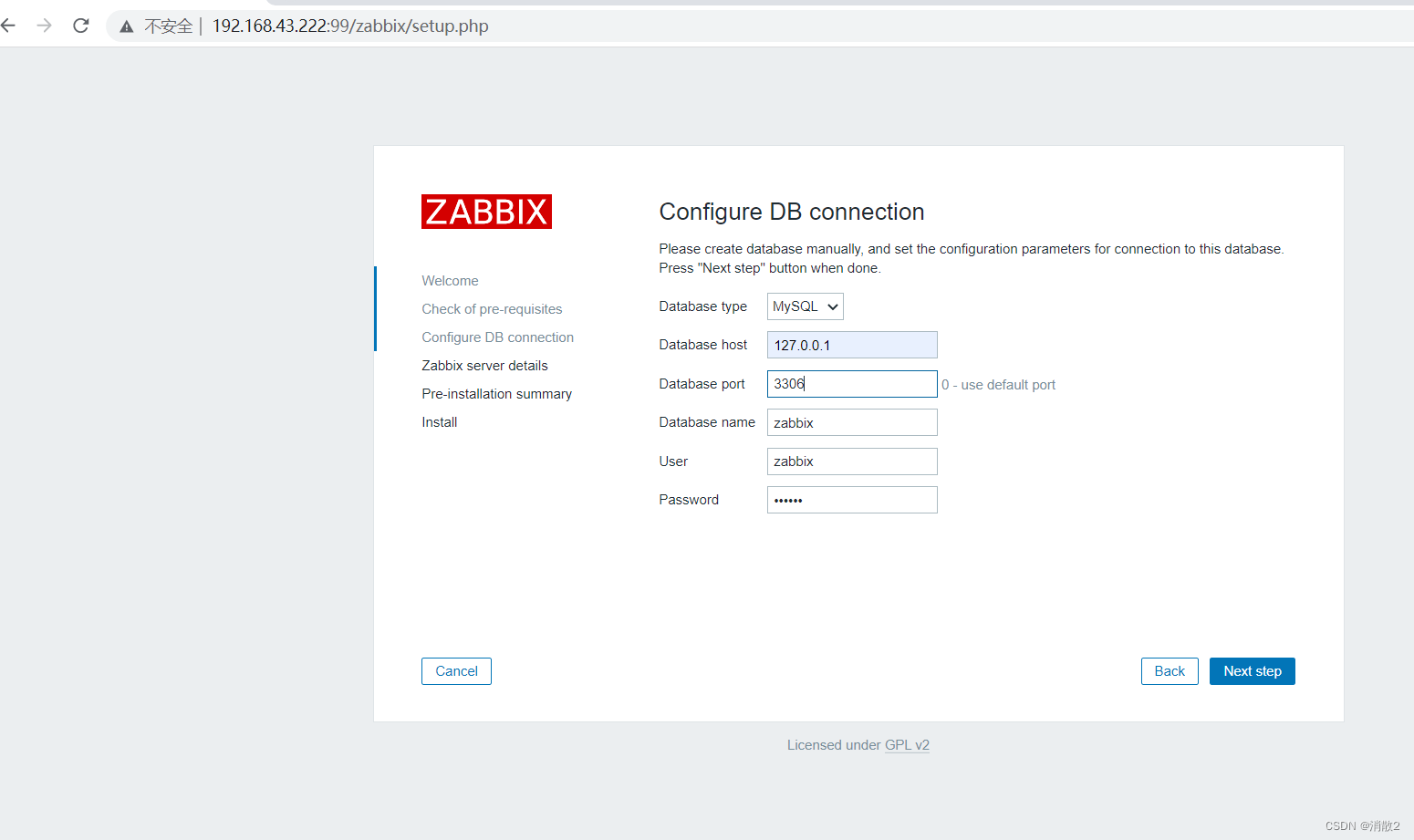The height and width of the screenshot is (840, 1414).
Task: Click the Database name label
Action: [707, 422]
